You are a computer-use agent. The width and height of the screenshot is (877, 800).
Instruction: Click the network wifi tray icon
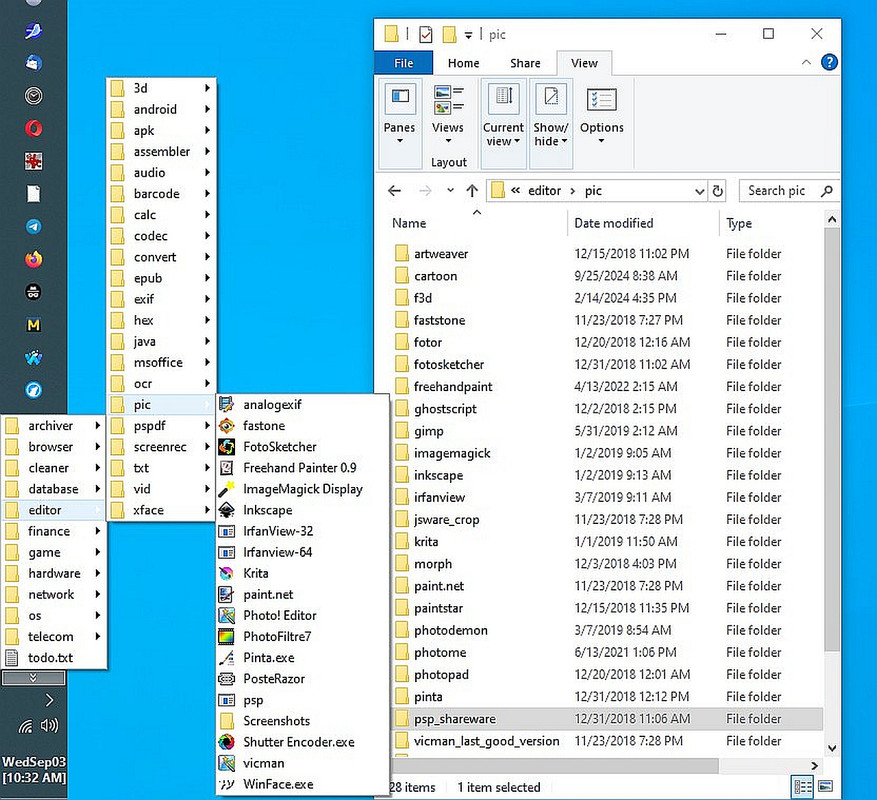coord(26,726)
